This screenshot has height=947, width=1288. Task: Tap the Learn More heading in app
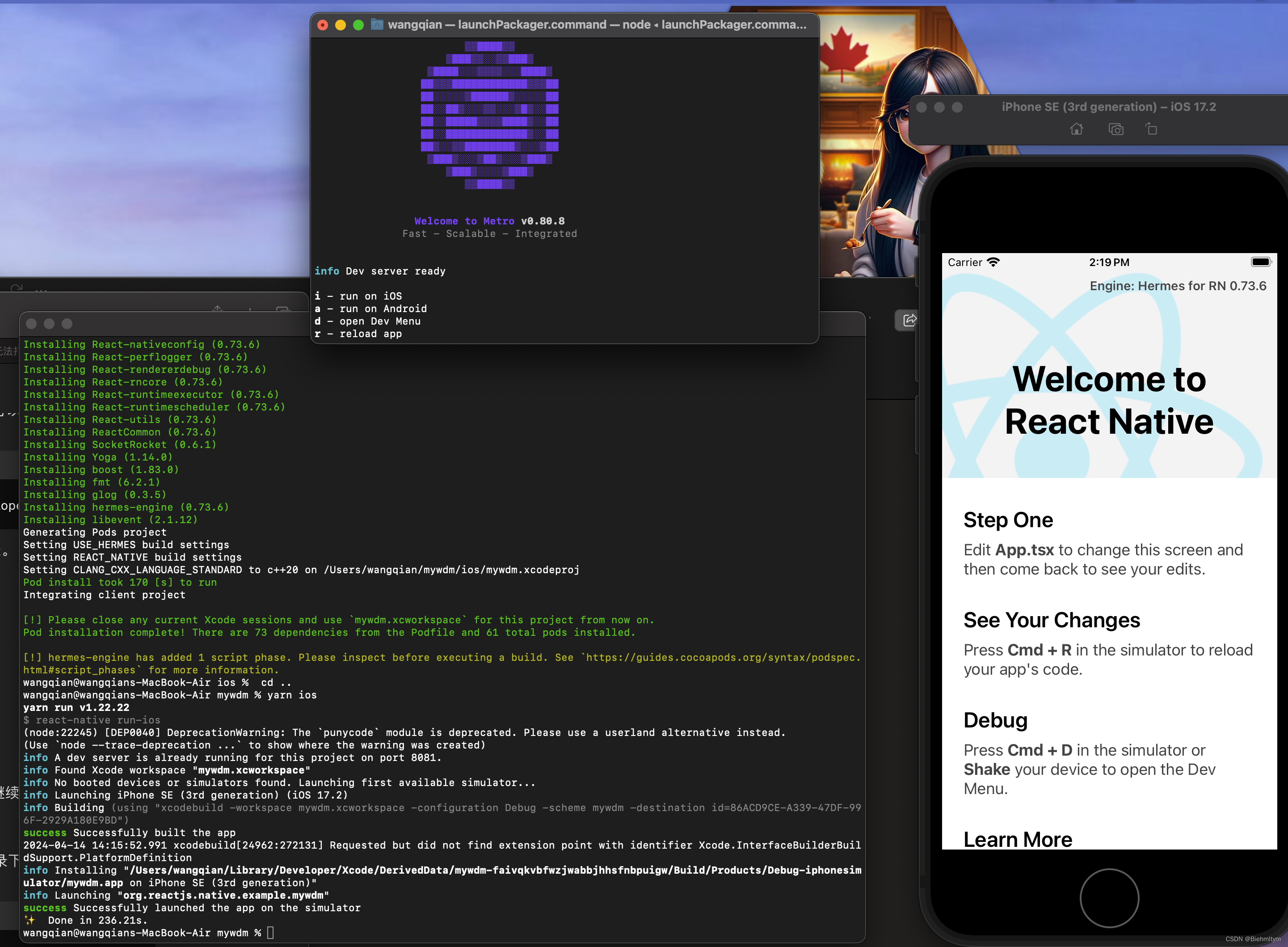1018,839
